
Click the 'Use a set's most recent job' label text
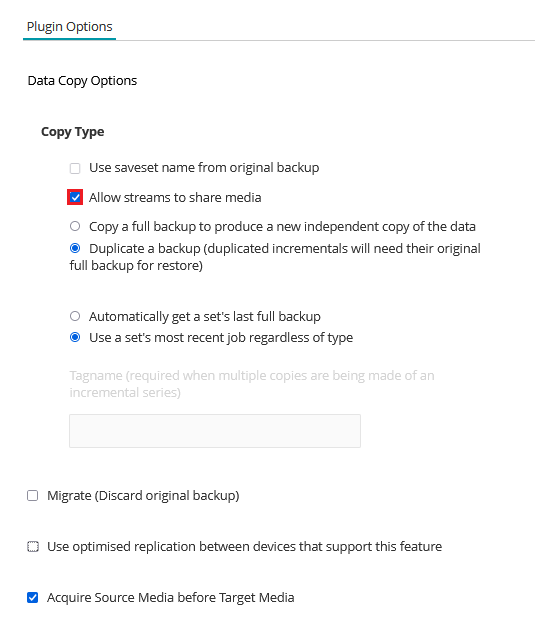221,338
